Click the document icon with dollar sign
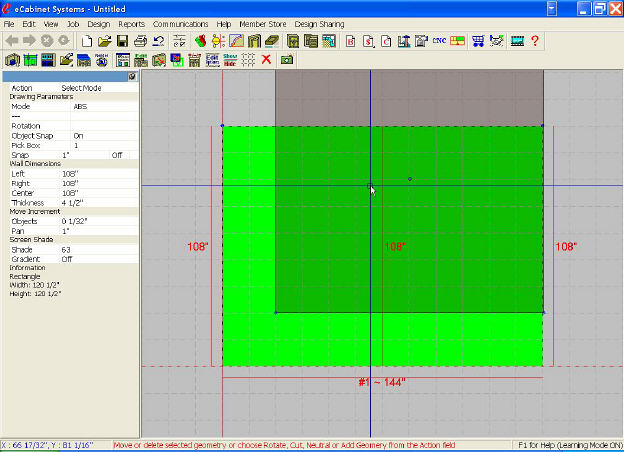This screenshot has width=624, height=452. click(x=369, y=41)
